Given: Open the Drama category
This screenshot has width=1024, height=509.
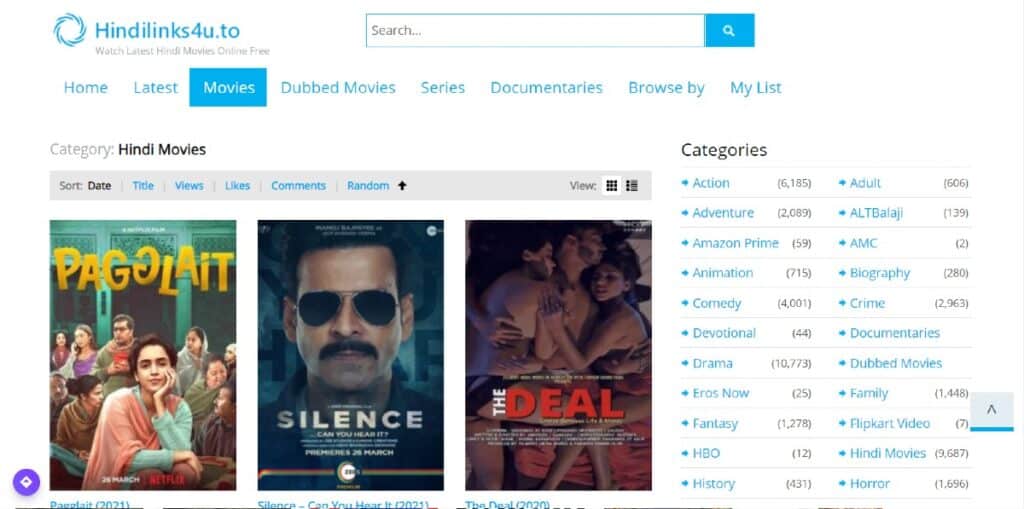Looking at the screenshot, I should [x=712, y=363].
